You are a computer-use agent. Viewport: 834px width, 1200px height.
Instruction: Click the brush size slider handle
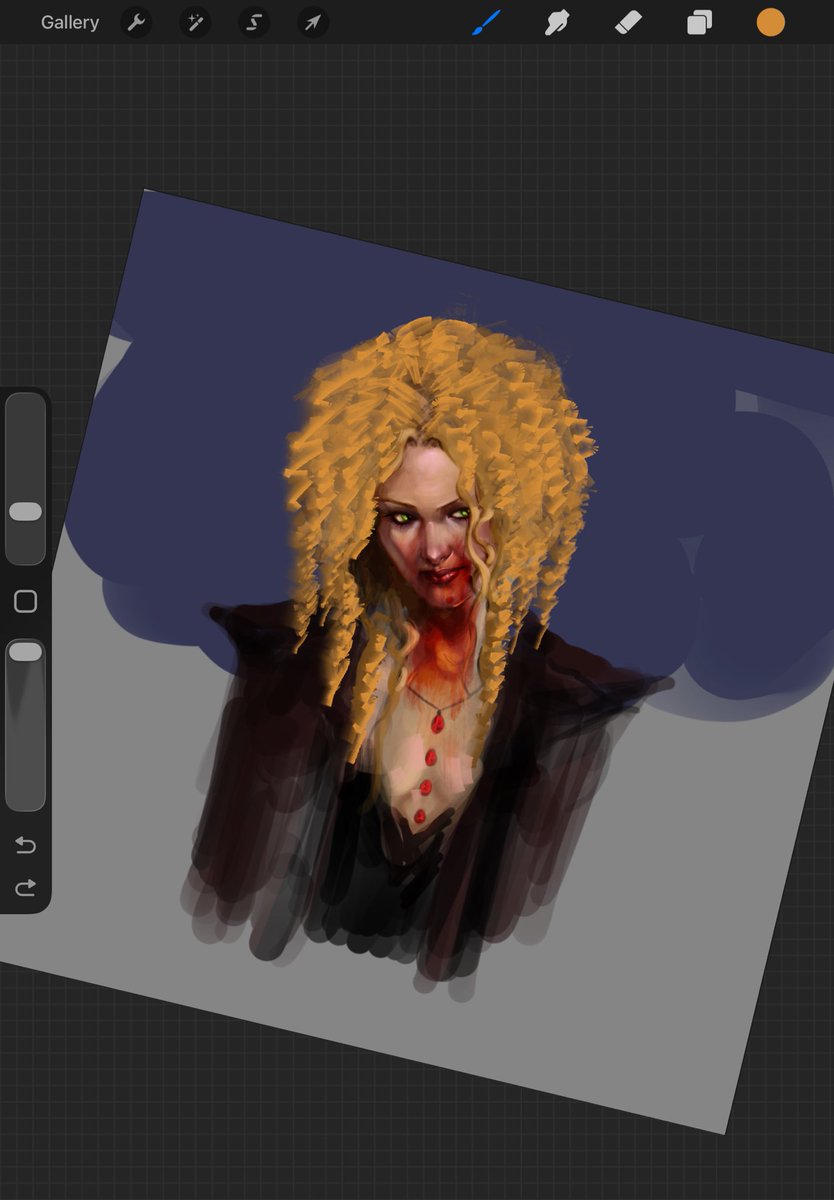click(25, 511)
